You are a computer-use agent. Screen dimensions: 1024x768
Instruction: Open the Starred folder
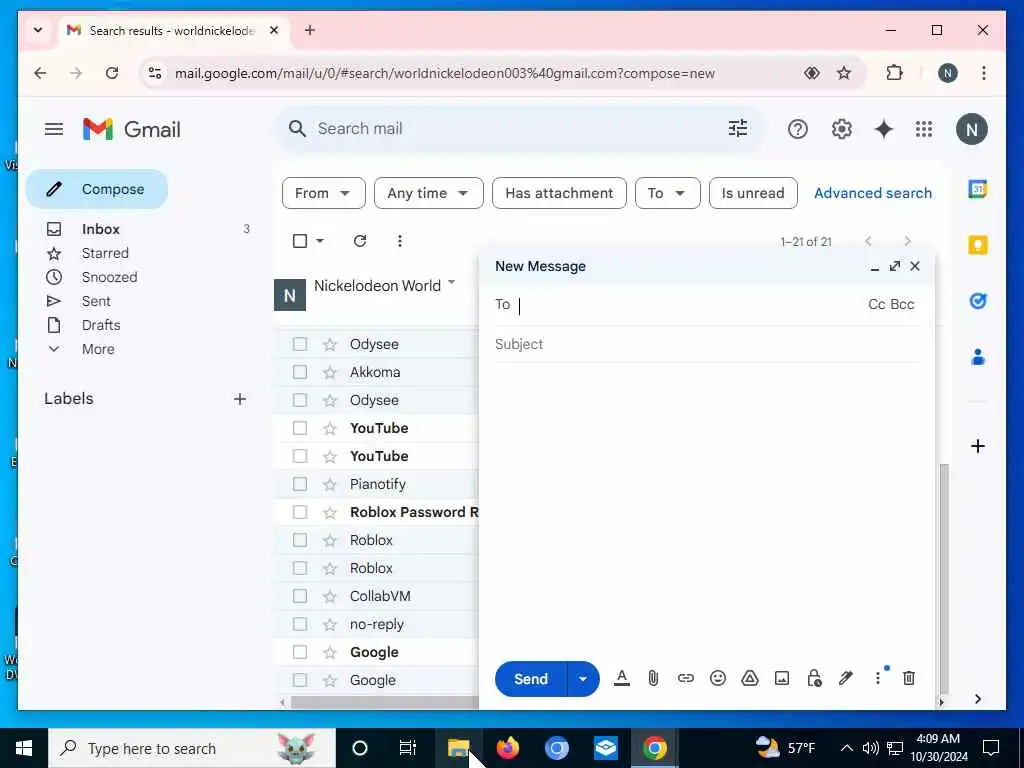coord(105,253)
